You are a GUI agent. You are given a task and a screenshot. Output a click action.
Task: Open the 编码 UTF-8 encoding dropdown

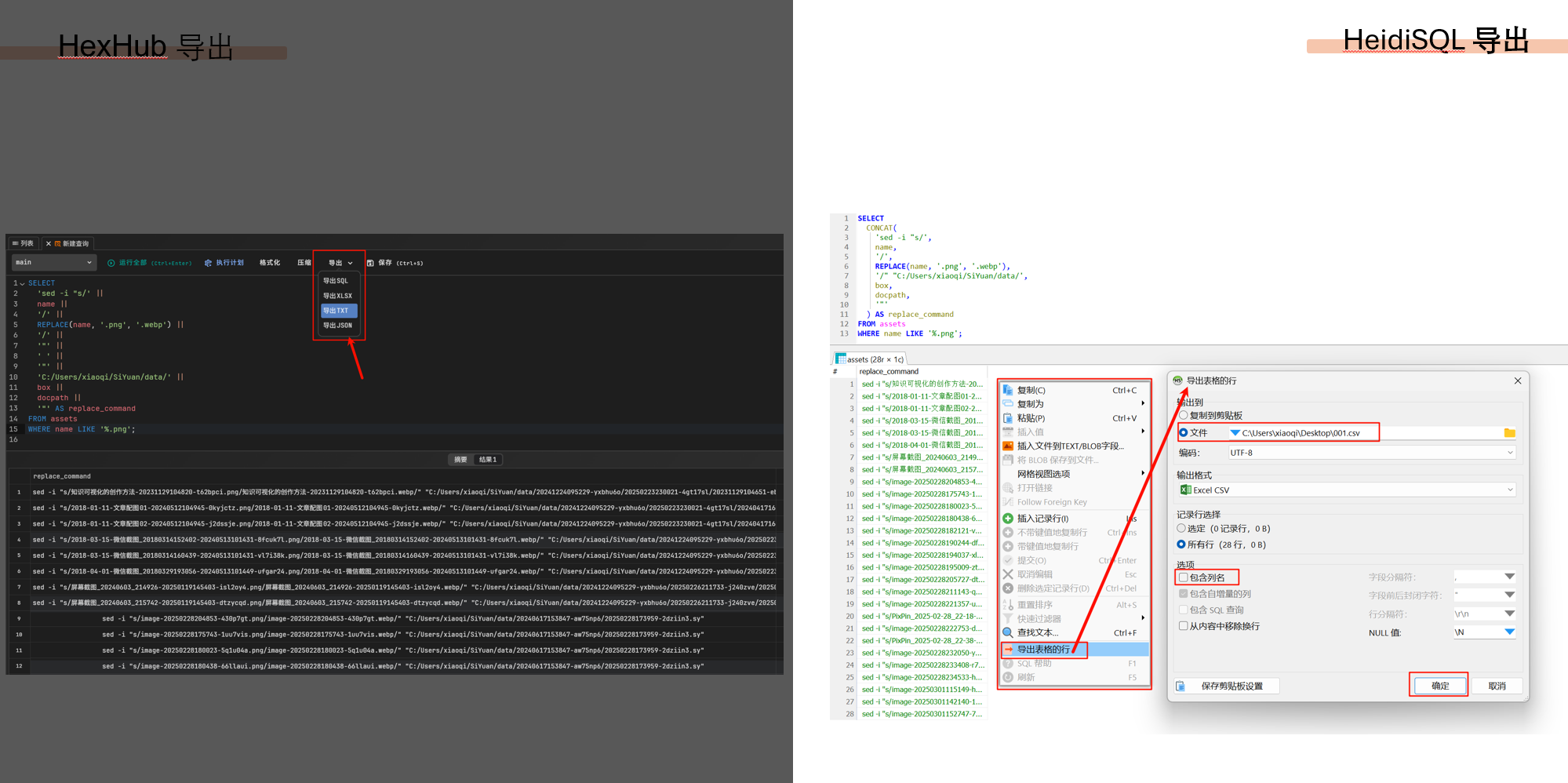1371,453
